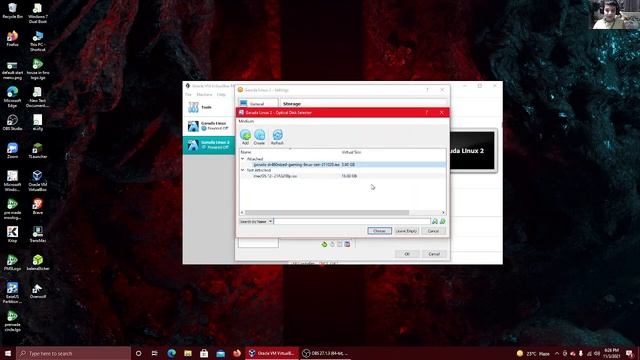Click Cancel in the Settings window
640x360 pixels.
click(434, 254)
